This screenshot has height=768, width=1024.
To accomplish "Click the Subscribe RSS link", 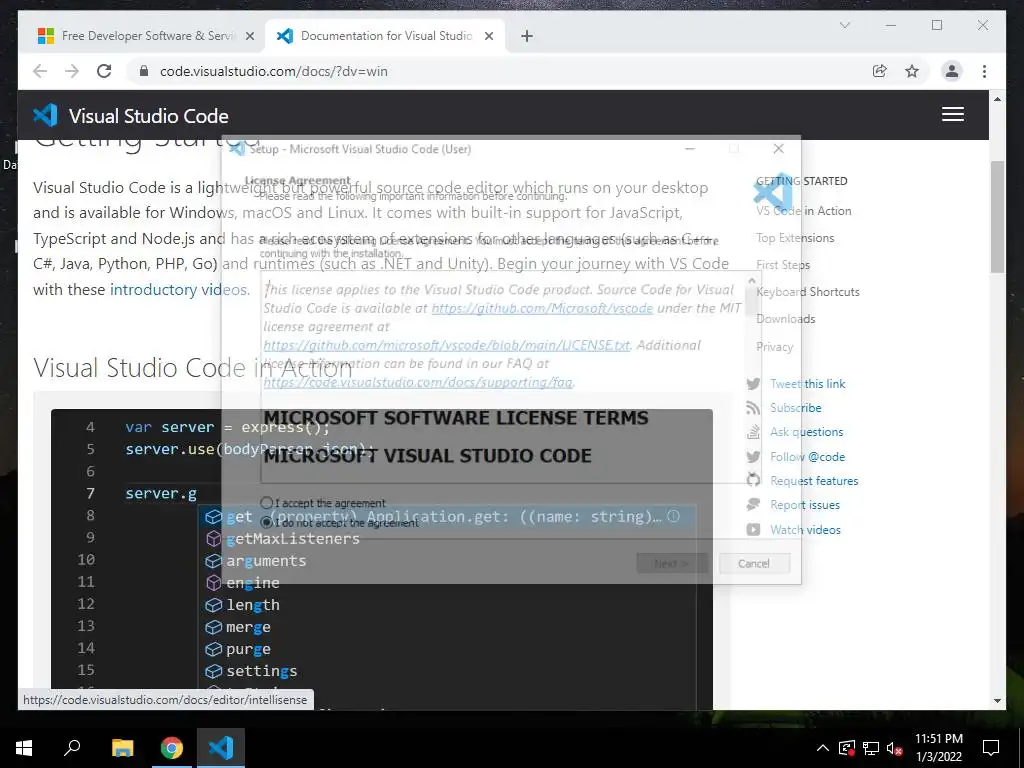I will (795, 408).
